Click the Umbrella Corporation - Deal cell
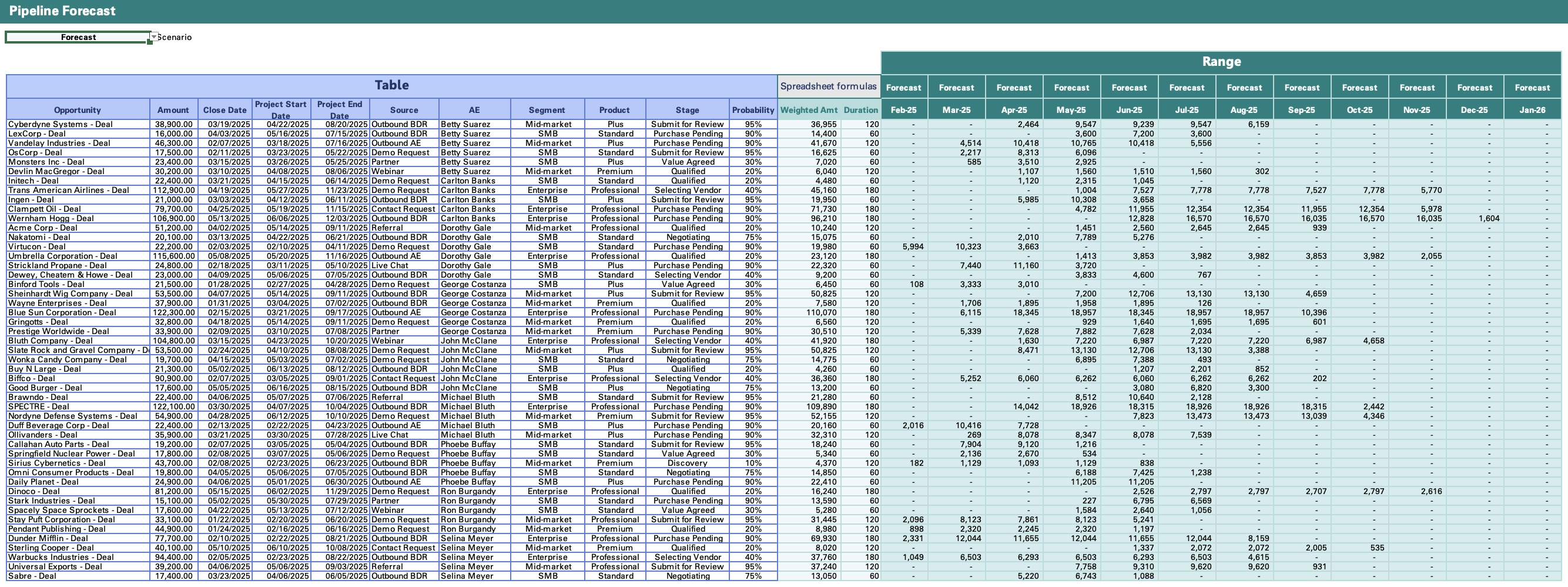The height and width of the screenshot is (587, 1568). tap(78, 256)
